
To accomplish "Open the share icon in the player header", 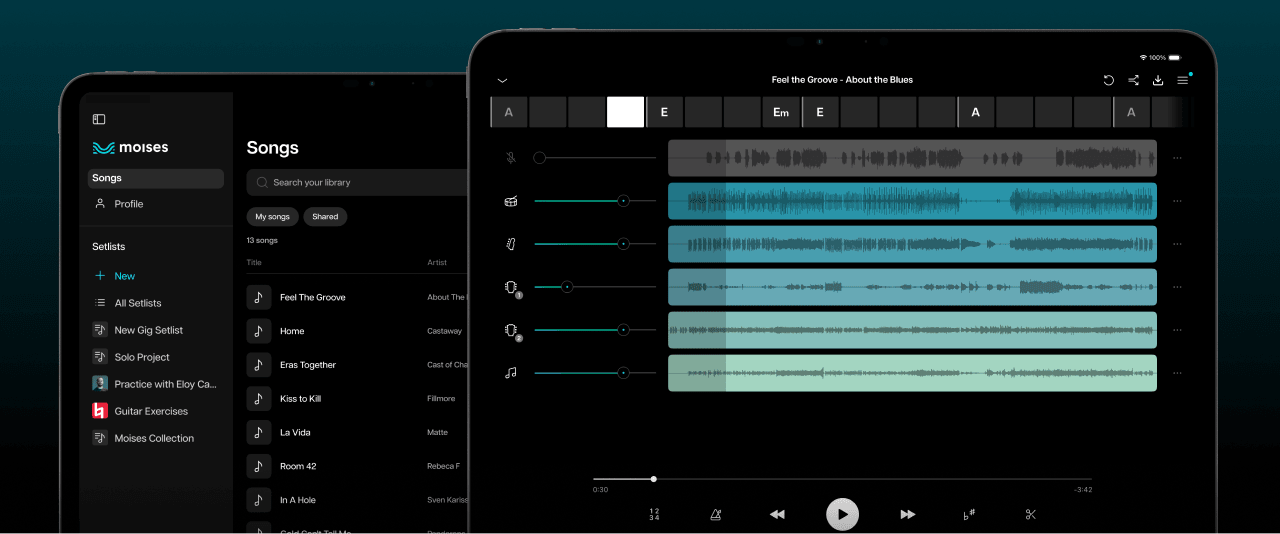I will (1133, 80).
